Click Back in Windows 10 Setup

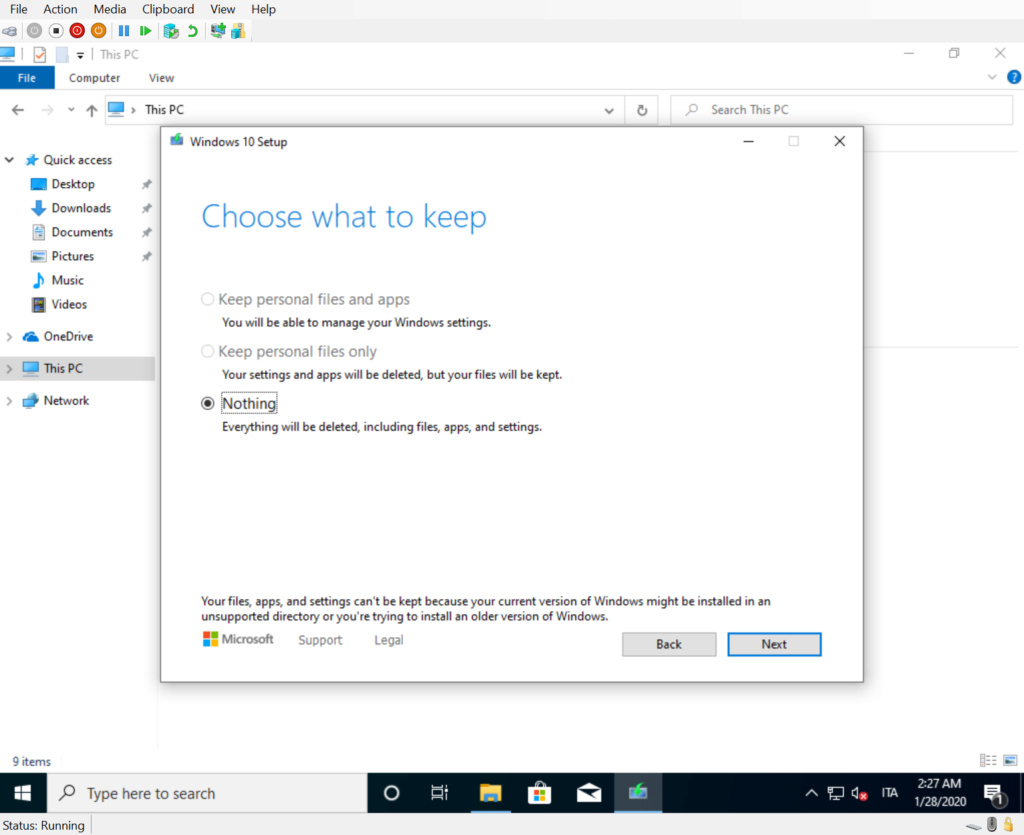pyautogui.click(x=669, y=644)
